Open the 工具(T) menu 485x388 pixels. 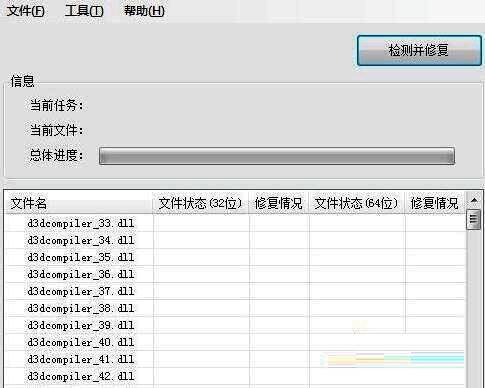(x=84, y=11)
